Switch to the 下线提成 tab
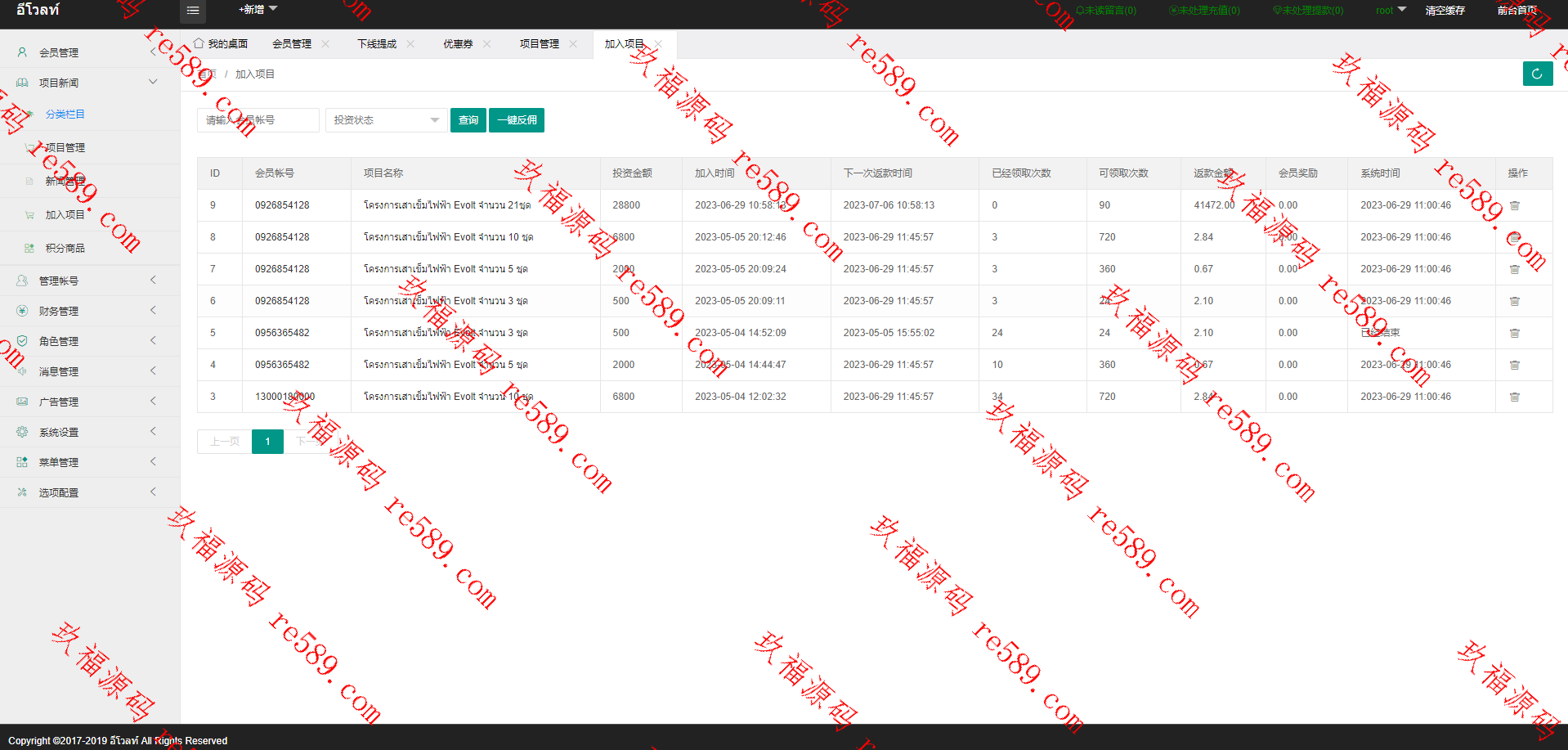The image size is (1568, 750). tap(376, 44)
